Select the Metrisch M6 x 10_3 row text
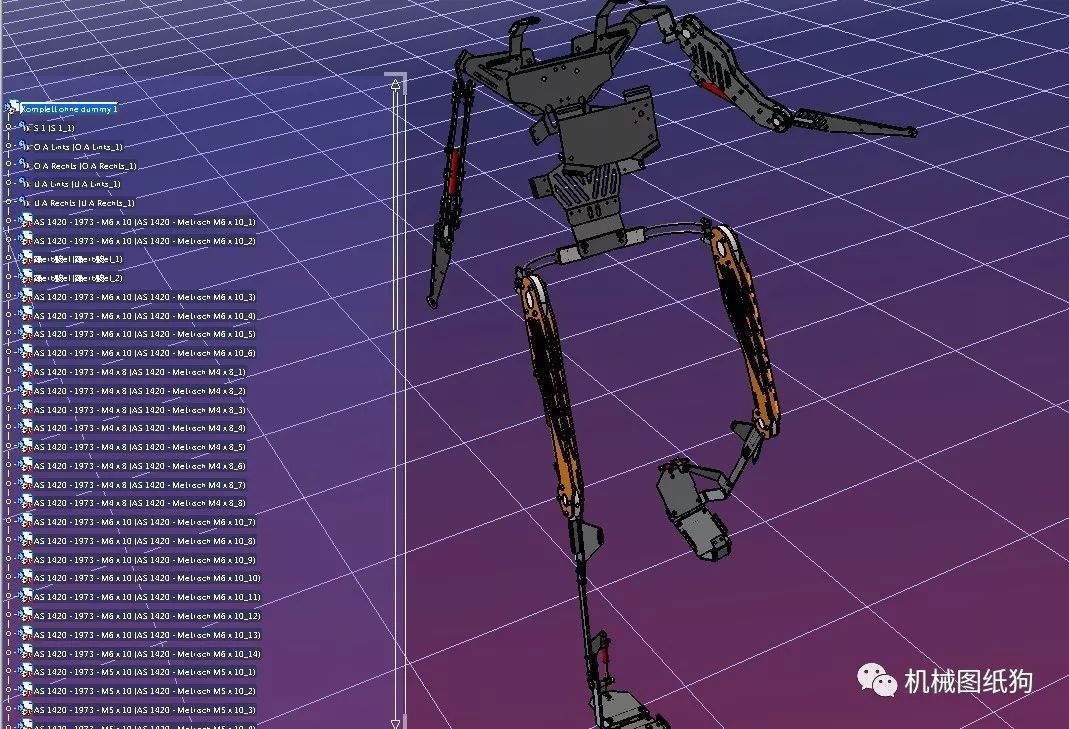 [x=145, y=297]
